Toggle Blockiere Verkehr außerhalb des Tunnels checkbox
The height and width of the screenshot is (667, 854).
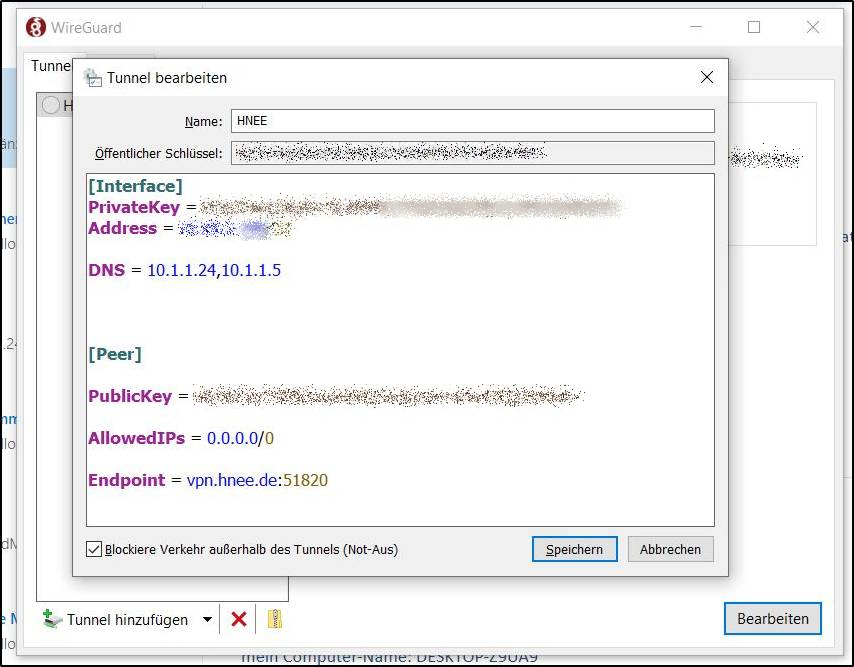click(x=94, y=549)
